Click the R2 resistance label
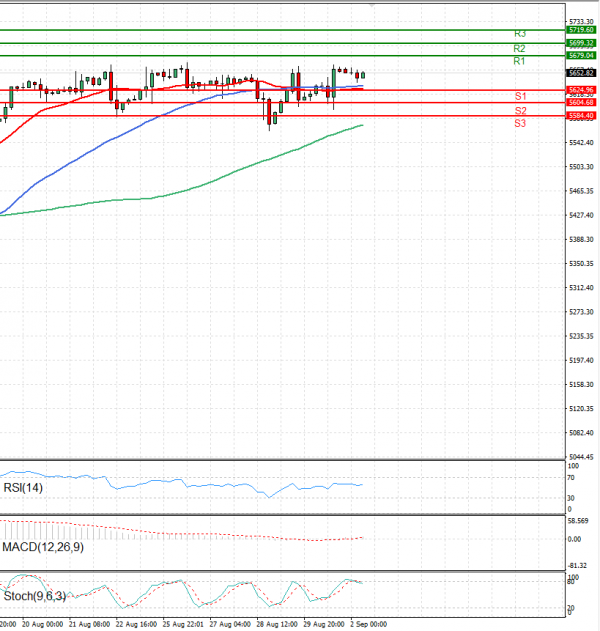 [x=520, y=49]
